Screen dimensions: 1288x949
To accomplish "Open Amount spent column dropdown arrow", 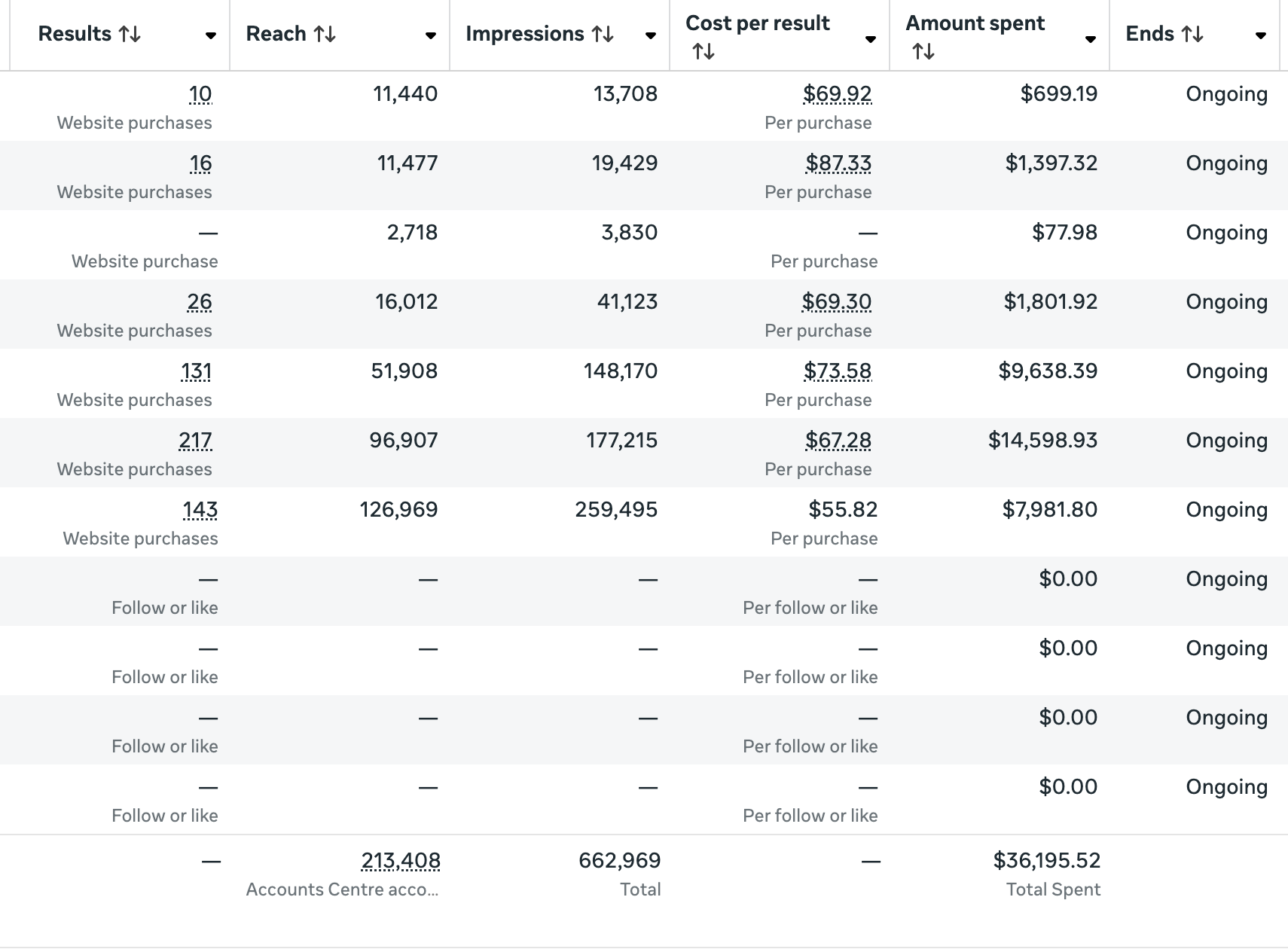I will [x=1091, y=39].
